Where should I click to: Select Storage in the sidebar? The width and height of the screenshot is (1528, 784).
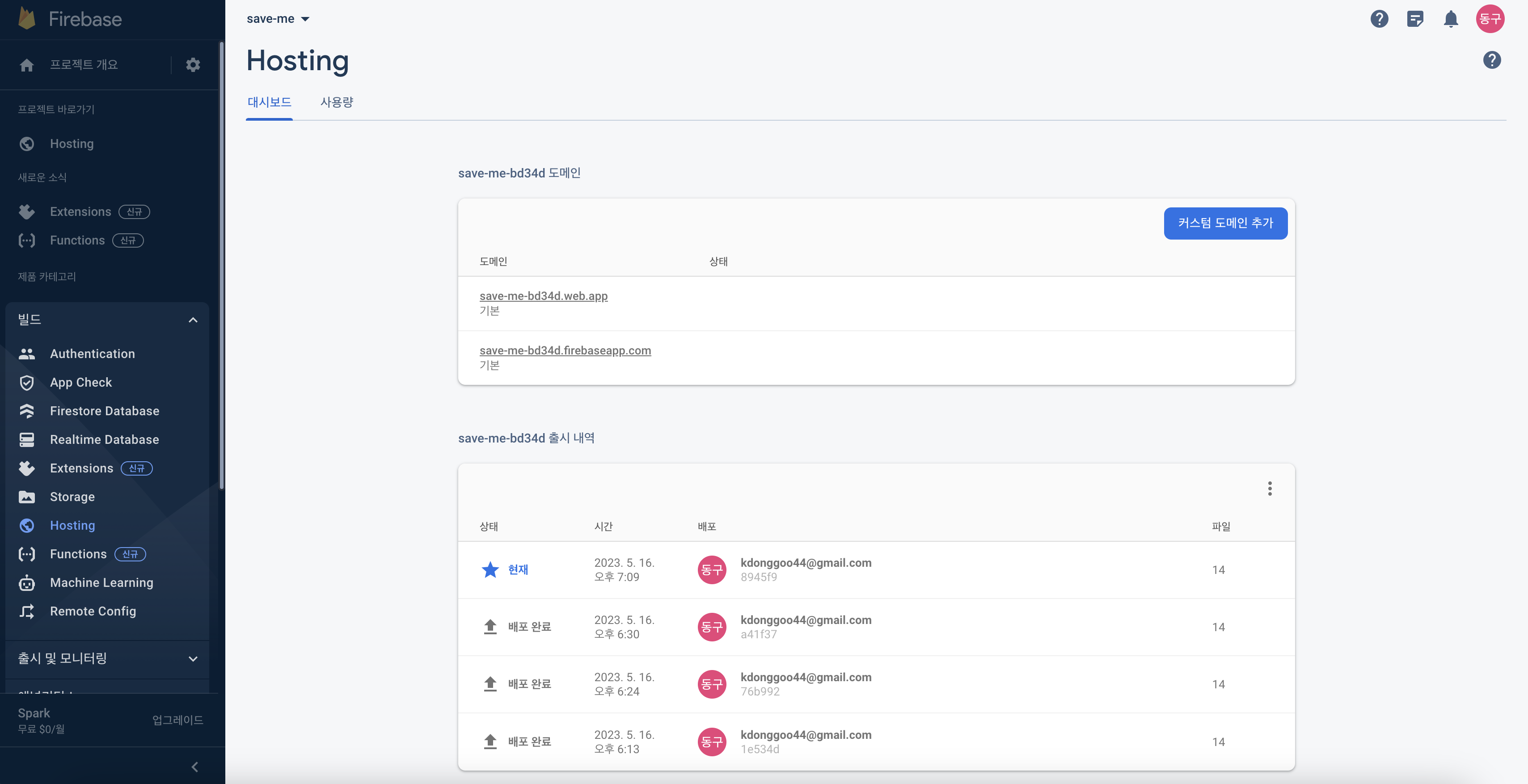pos(72,497)
